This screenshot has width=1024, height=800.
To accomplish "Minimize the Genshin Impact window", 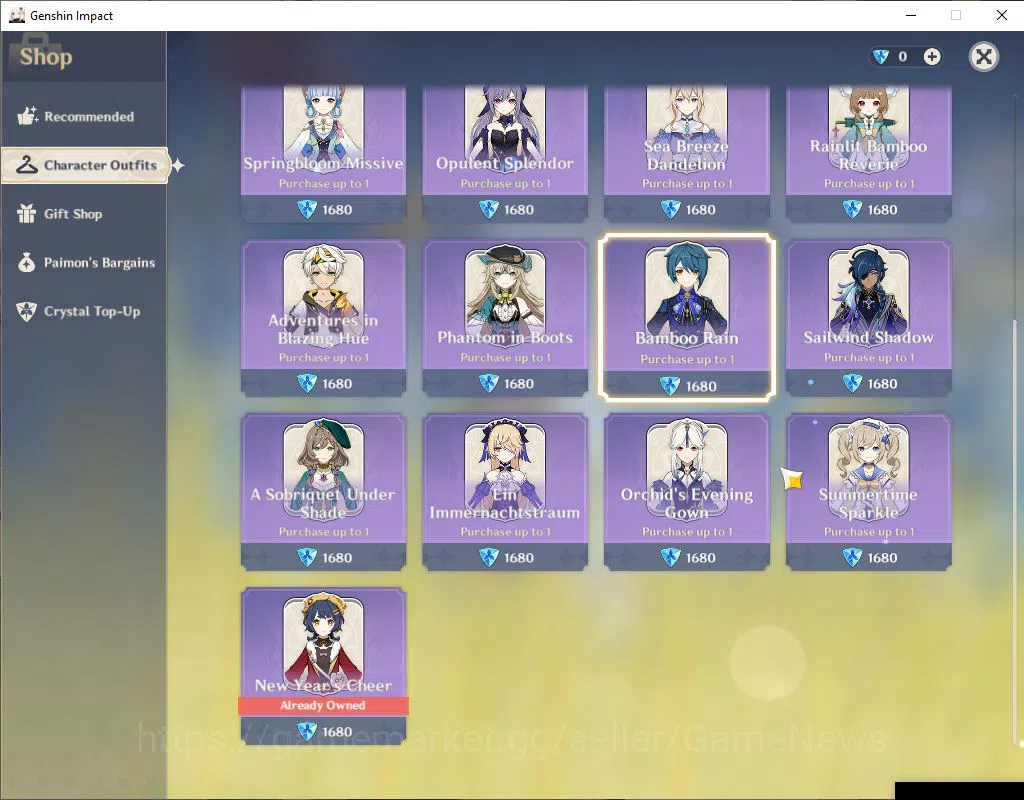I will click(911, 15).
